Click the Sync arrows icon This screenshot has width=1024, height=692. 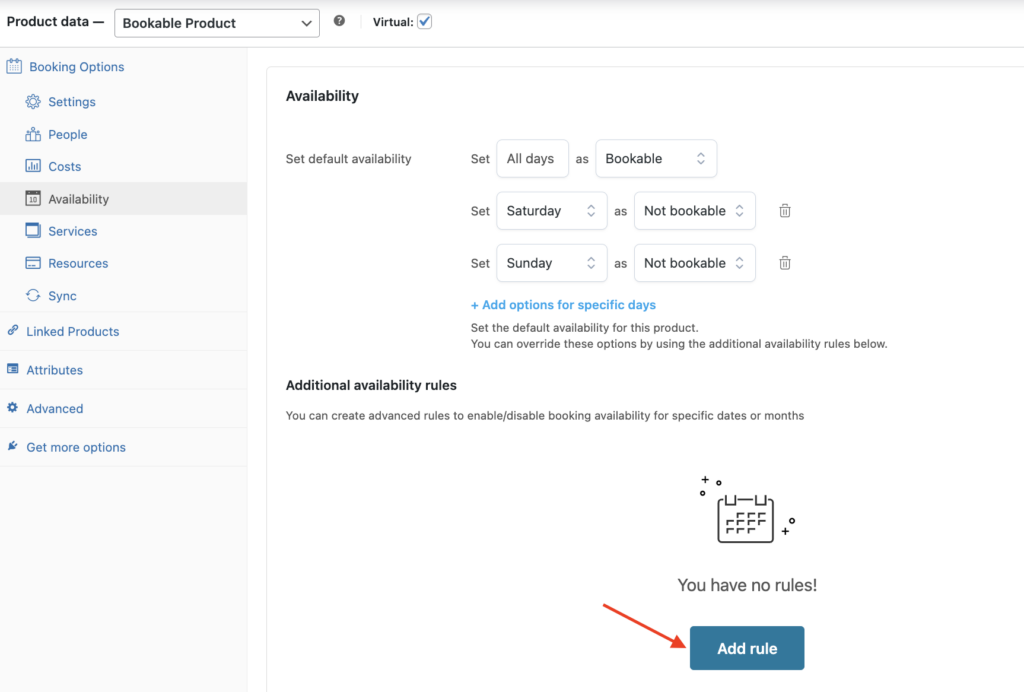pyautogui.click(x=33, y=295)
